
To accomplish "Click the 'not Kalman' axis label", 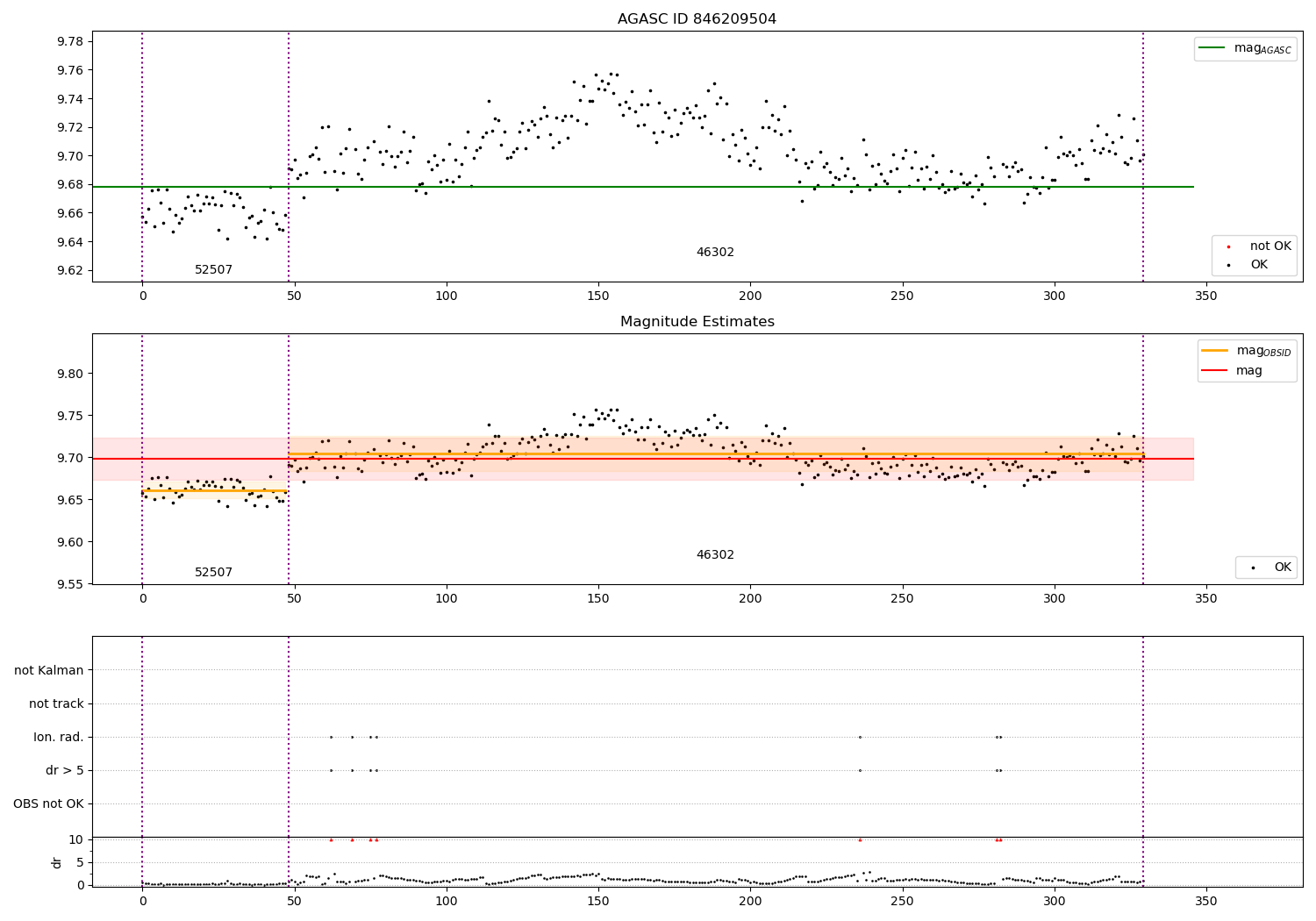I will 49,670.
